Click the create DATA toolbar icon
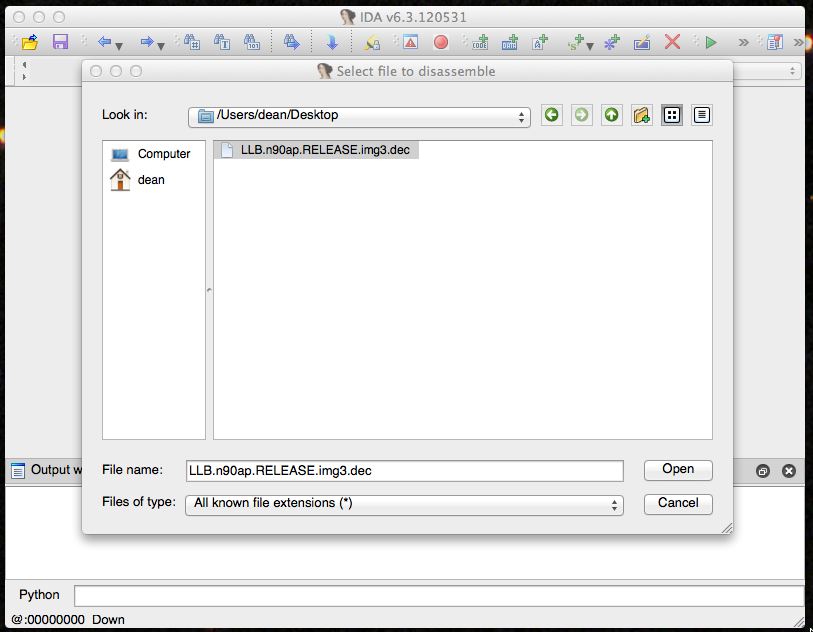This screenshot has height=632, width=813. tap(510, 42)
